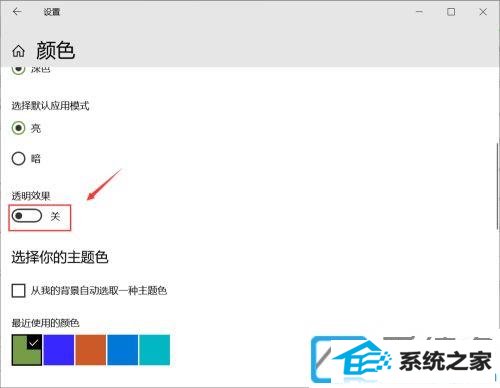Image resolution: width=500 pixels, height=388 pixels.
Task: Close the Settings window
Action: pyautogui.click(x=483, y=12)
